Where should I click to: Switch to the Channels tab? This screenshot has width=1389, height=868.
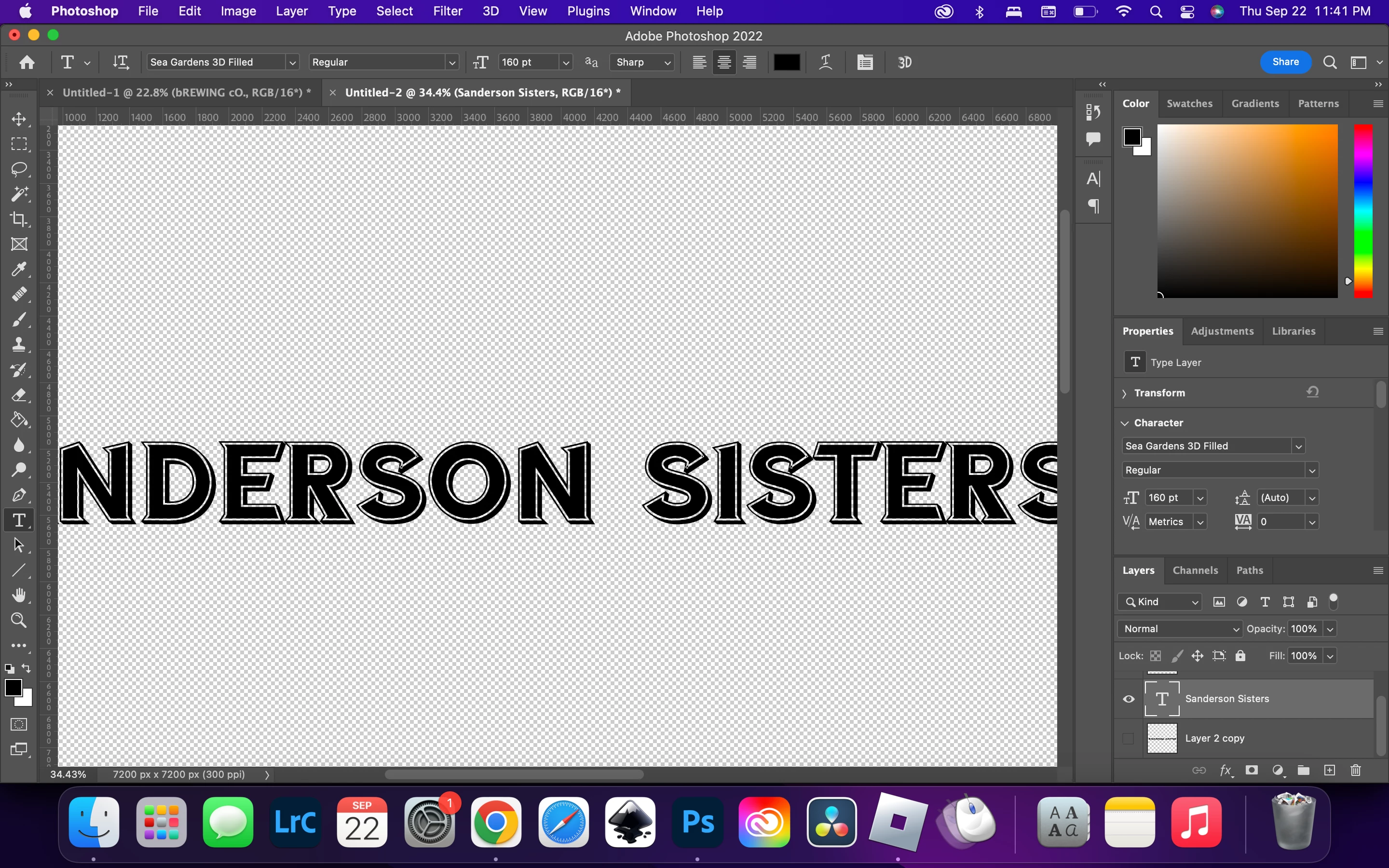1195,570
